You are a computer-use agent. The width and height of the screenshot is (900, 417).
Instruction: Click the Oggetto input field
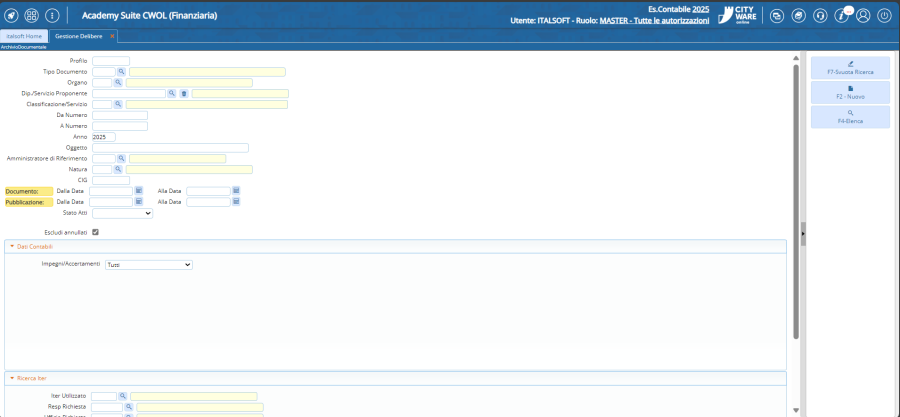pyautogui.click(x=170, y=148)
